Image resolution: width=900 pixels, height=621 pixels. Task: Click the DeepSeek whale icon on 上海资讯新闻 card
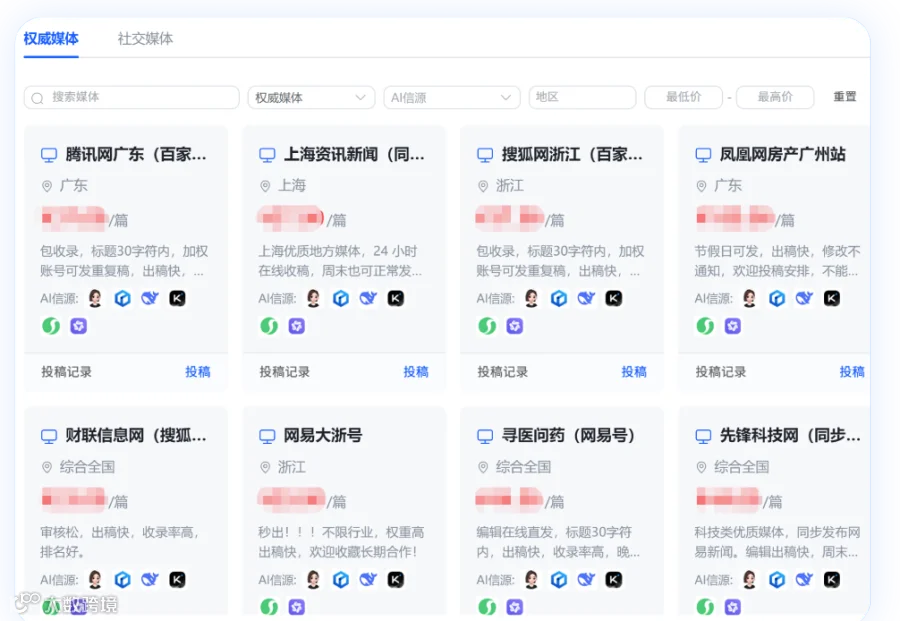tap(368, 298)
